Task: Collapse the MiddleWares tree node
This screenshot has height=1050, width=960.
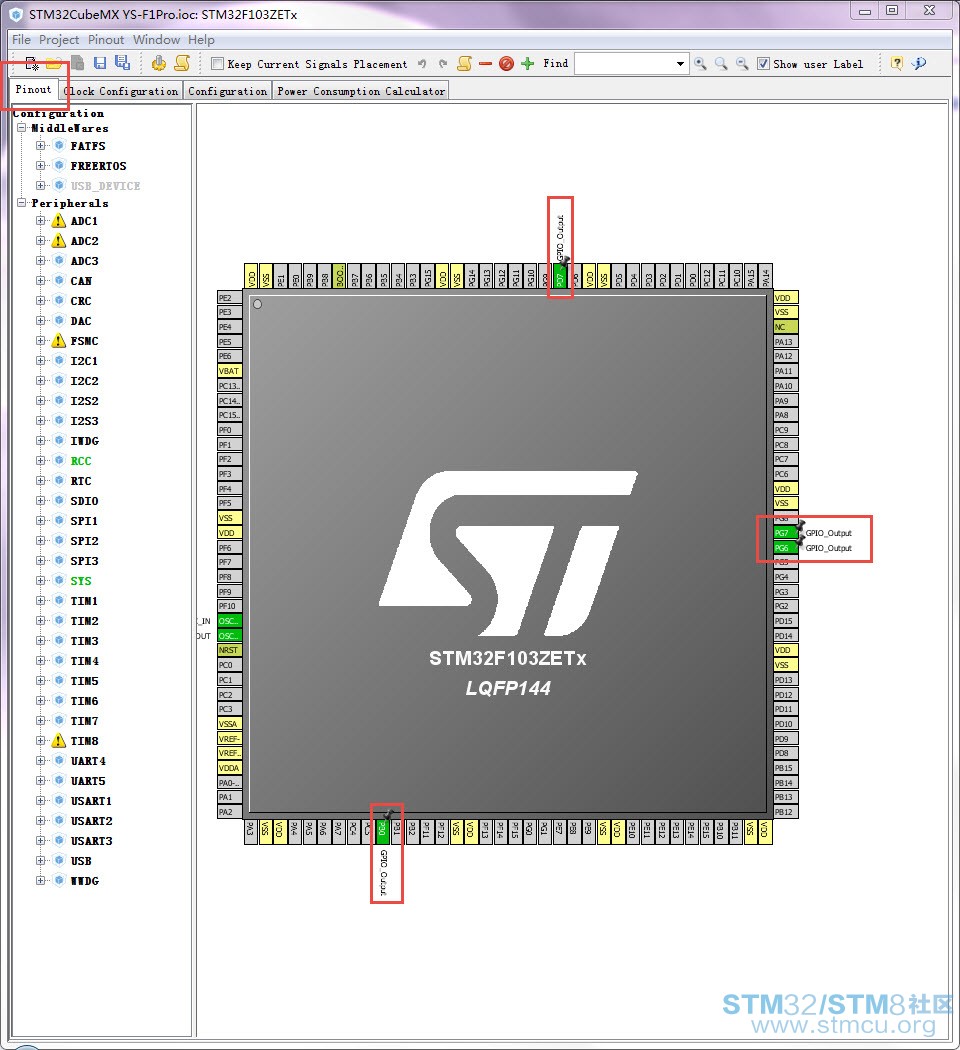Action: [21, 127]
